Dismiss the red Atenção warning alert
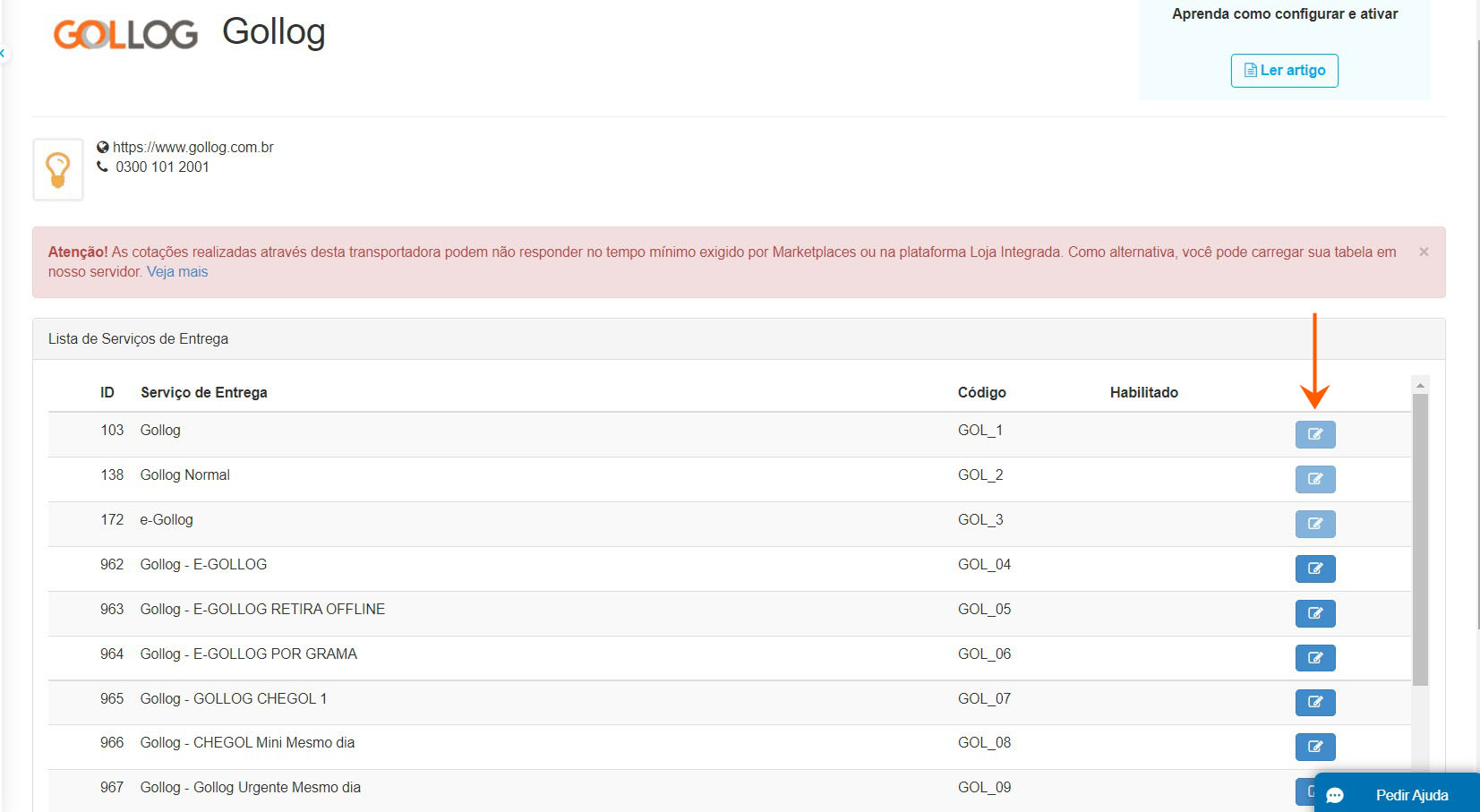Screen dimensions: 1480x812 (x=1424, y=252)
